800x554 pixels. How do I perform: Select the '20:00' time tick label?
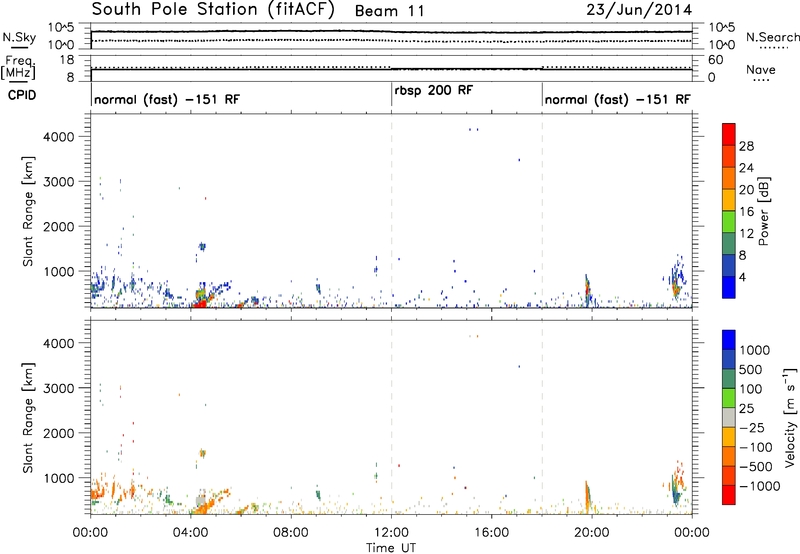(x=592, y=533)
